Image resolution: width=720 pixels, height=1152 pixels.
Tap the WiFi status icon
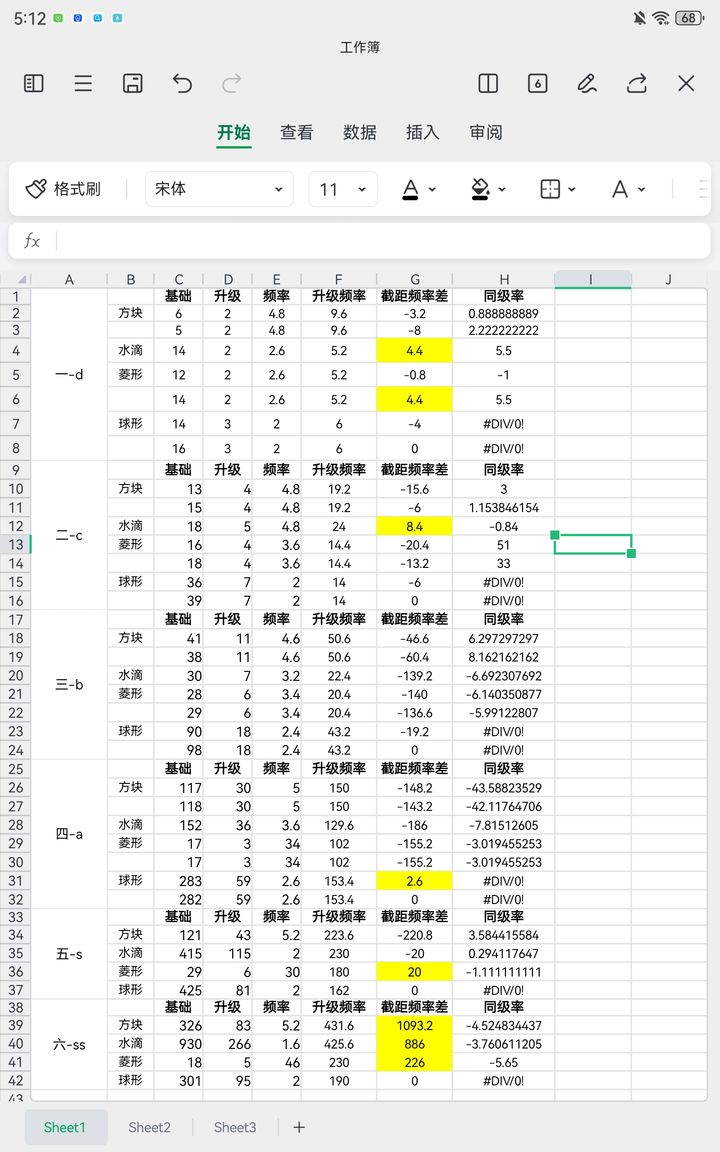click(x=660, y=18)
